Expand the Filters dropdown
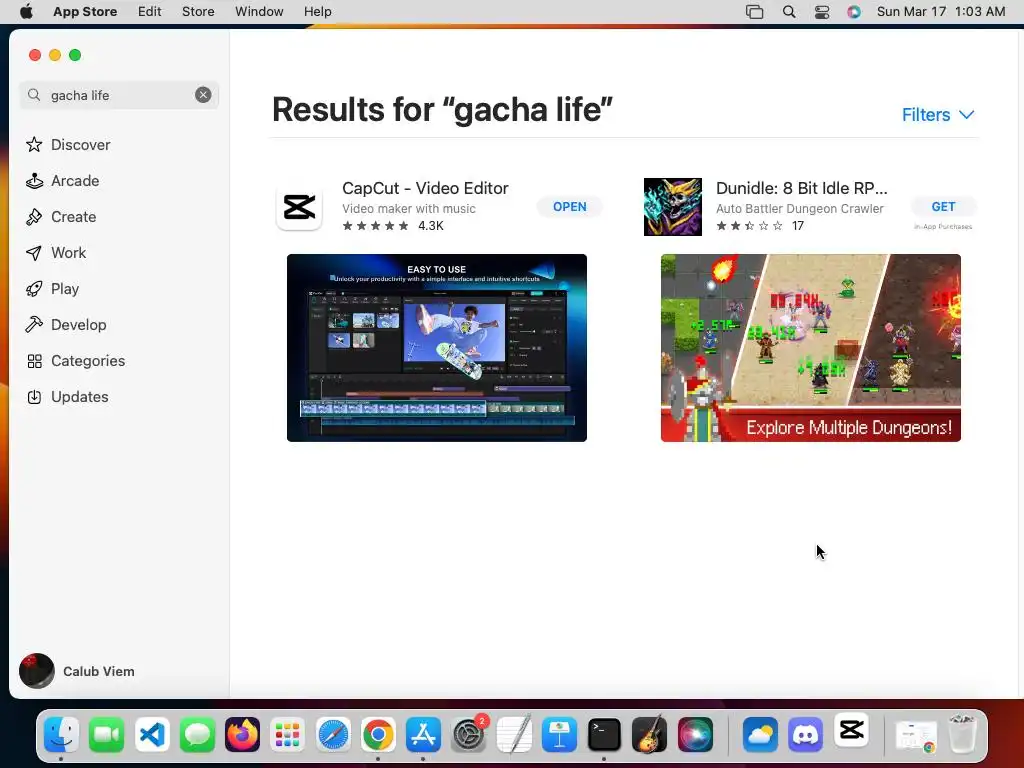1024x768 pixels. coord(938,114)
